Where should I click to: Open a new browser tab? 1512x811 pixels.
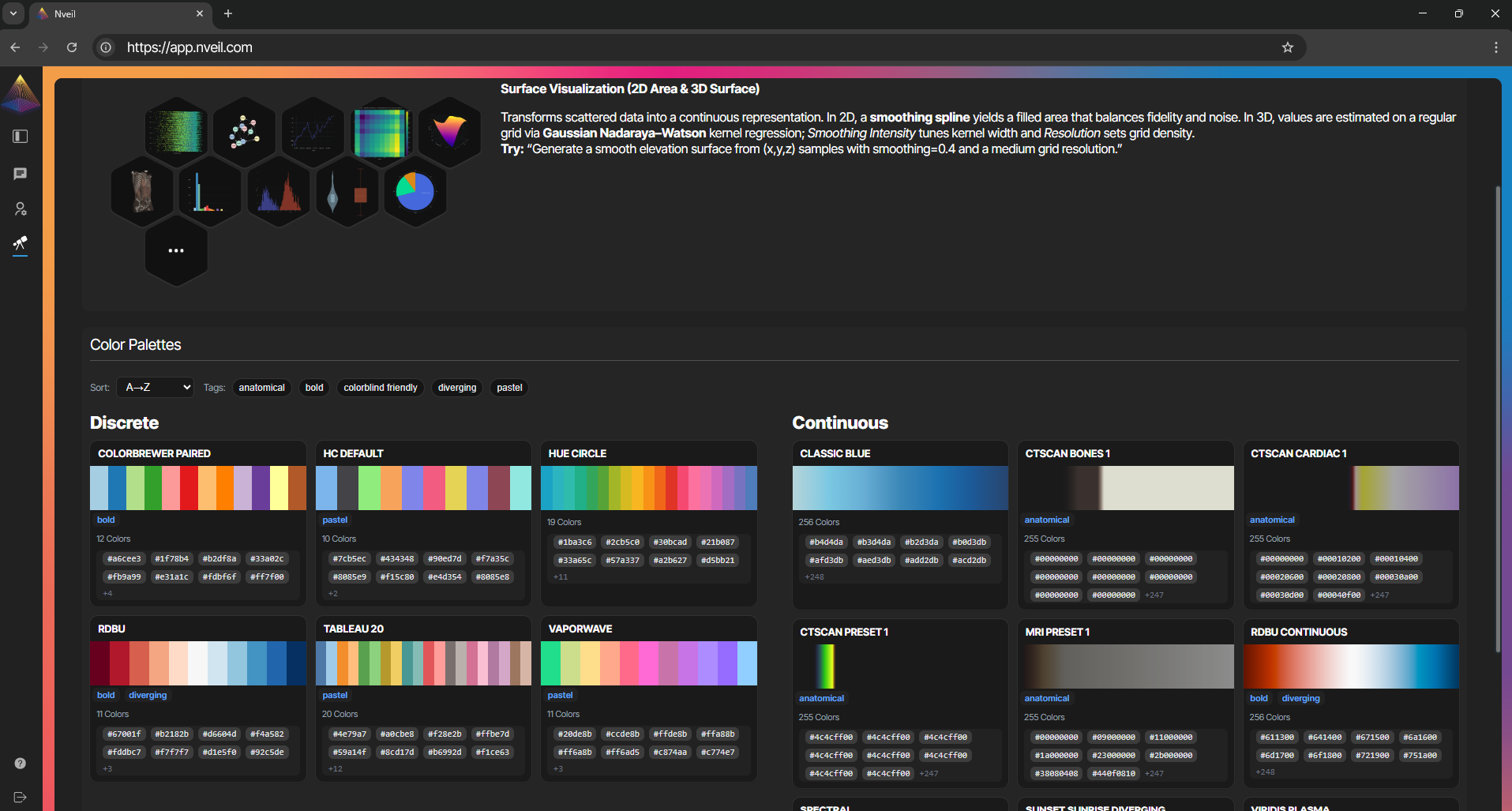click(228, 13)
